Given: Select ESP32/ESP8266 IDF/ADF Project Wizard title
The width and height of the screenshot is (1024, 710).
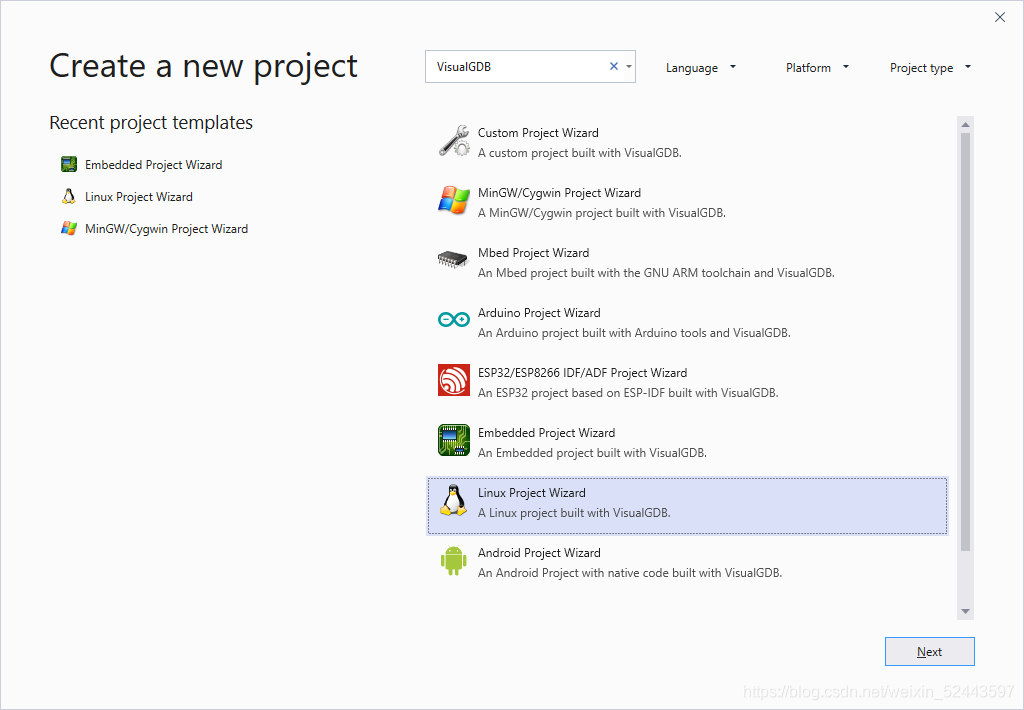Looking at the screenshot, I should (x=583, y=373).
